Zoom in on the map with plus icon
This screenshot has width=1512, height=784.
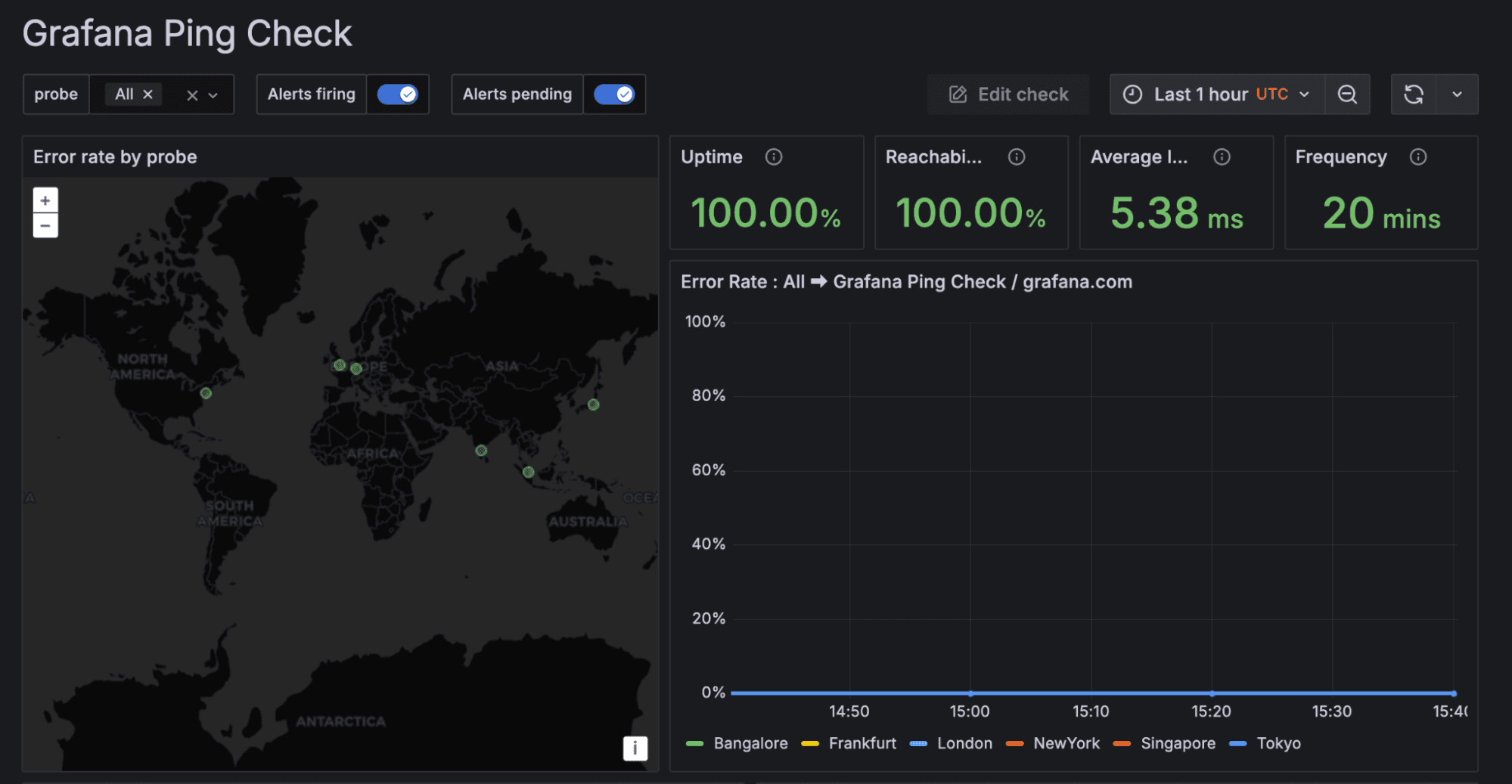[x=45, y=200]
